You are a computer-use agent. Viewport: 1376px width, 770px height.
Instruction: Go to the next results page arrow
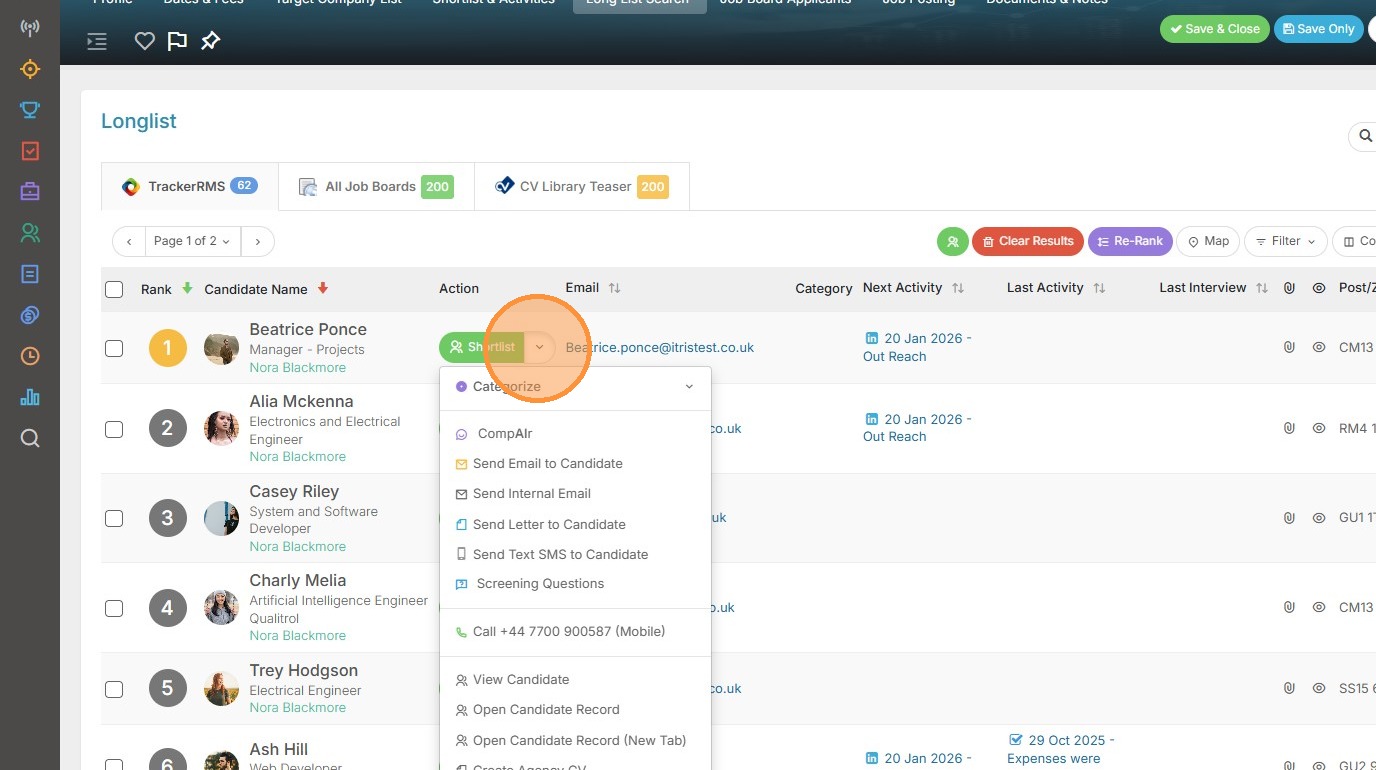point(258,241)
